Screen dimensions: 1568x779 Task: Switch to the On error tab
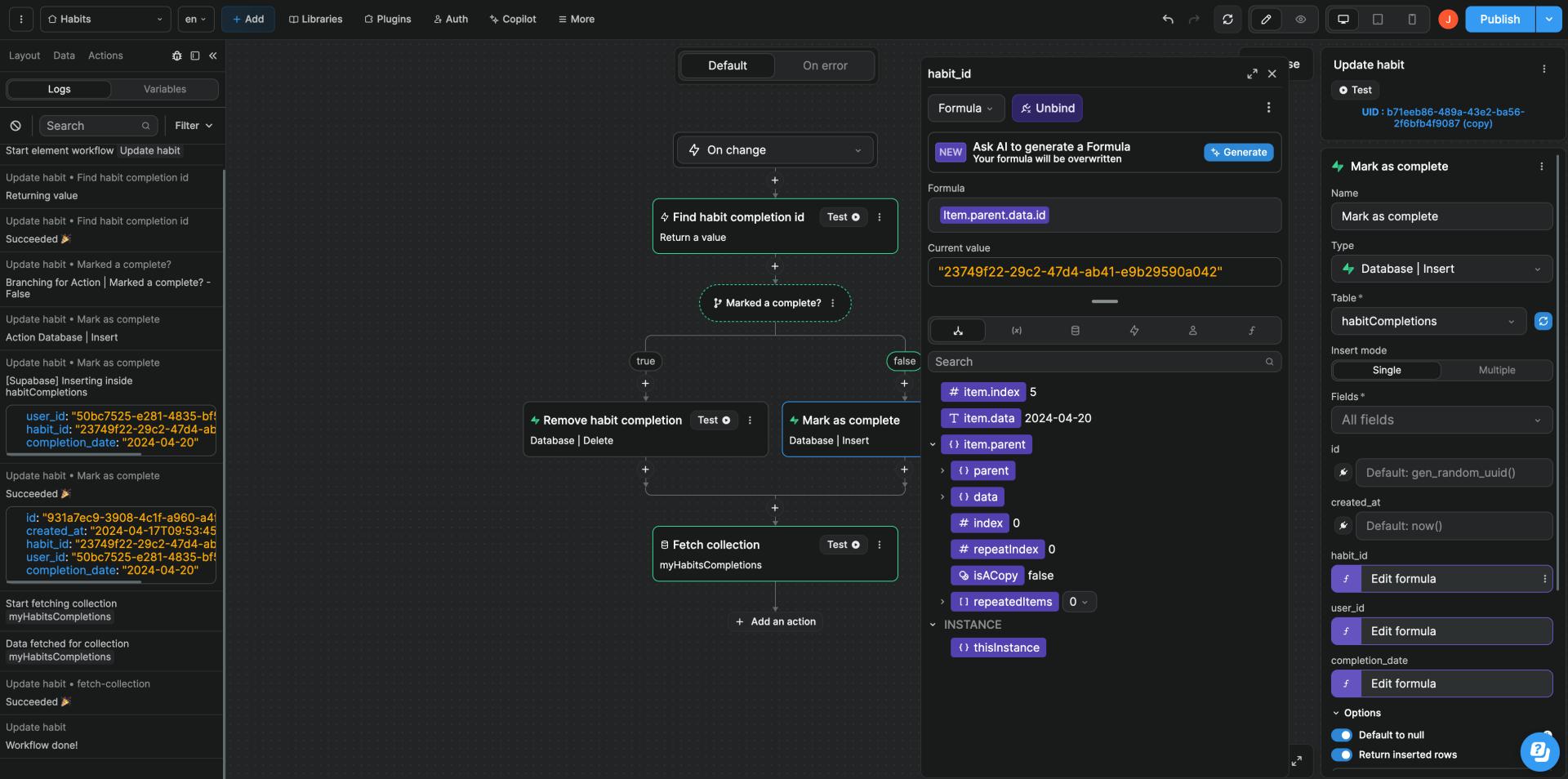[x=825, y=65]
